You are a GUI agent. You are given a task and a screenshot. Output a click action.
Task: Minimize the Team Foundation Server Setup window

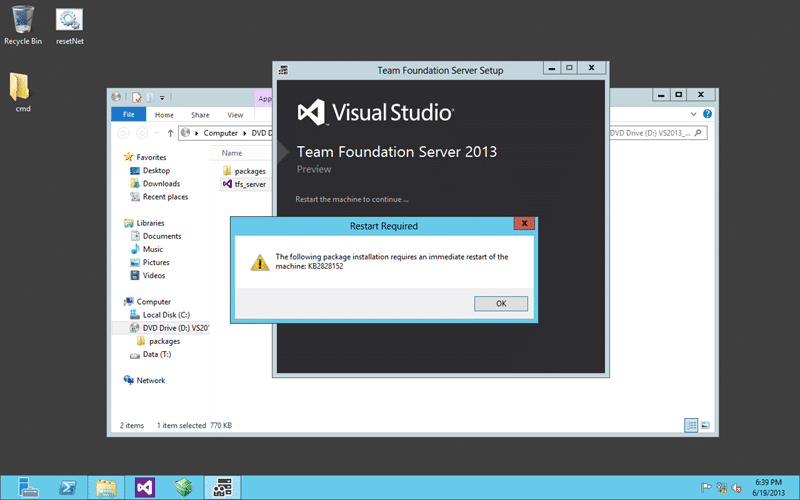pos(551,68)
